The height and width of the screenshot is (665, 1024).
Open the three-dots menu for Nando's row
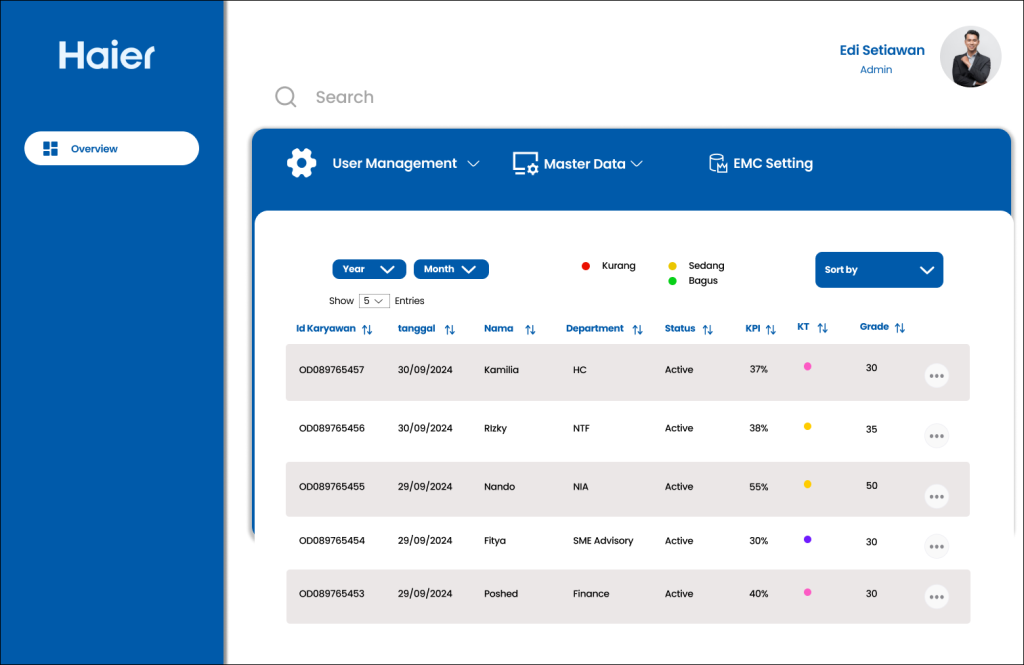[936, 496]
